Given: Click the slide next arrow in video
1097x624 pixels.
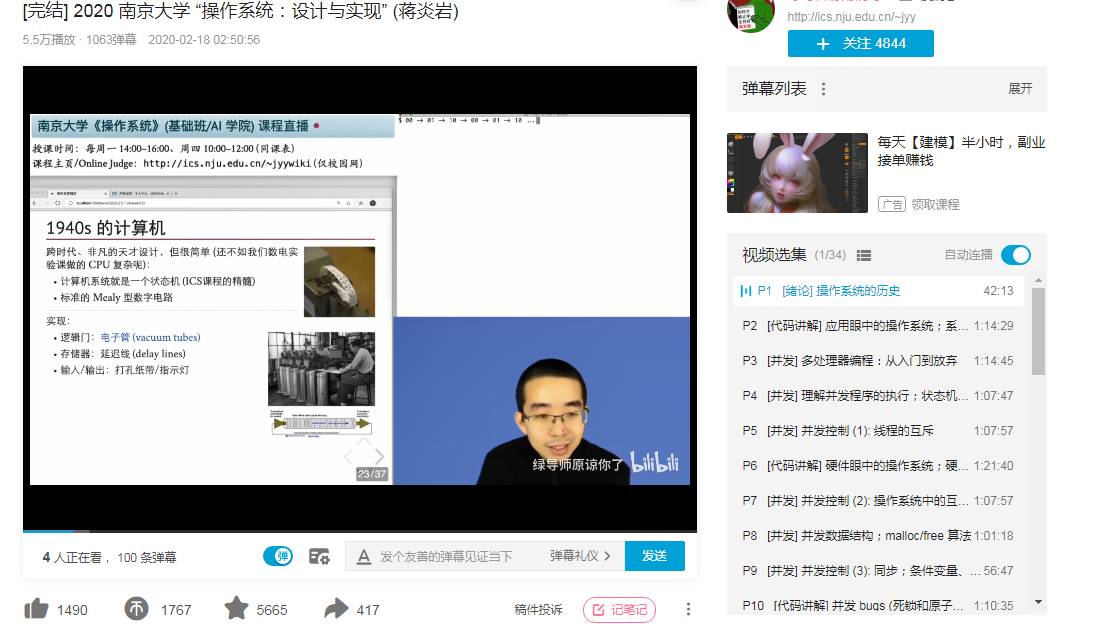Looking at the screenshot, I should point(378,457).
